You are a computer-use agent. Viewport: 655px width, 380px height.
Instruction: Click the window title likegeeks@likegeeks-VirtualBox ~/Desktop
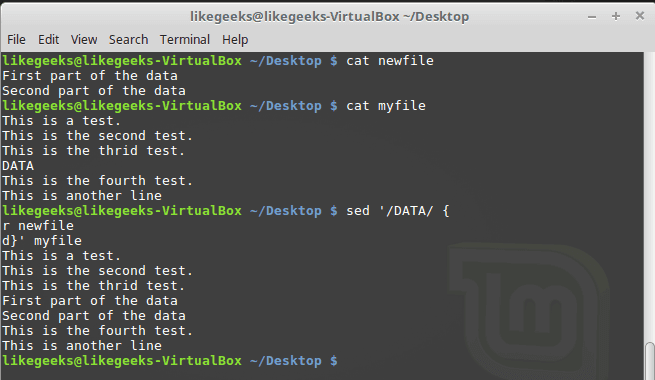330,17
